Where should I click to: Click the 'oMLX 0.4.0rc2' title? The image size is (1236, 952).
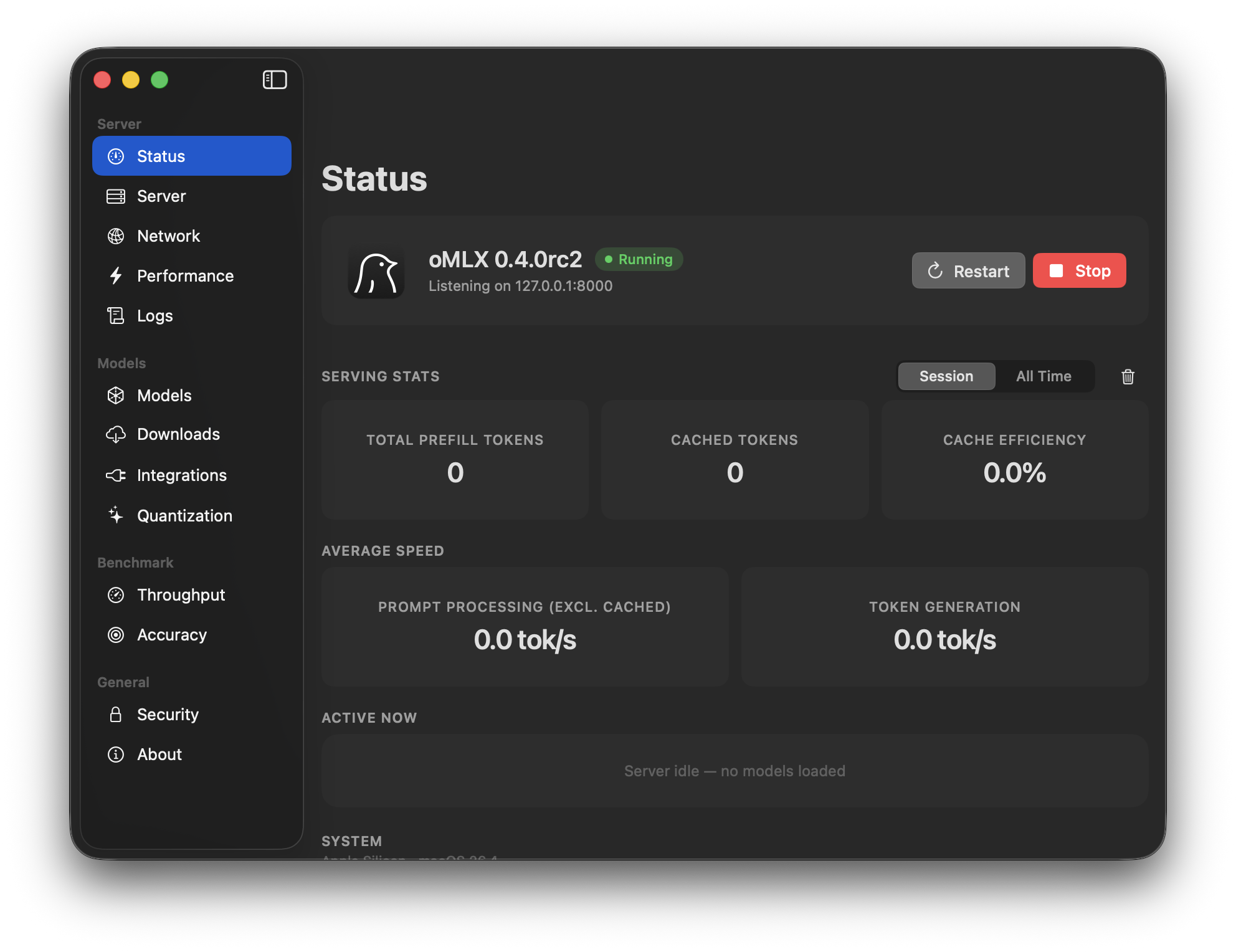tap(505, 259)
